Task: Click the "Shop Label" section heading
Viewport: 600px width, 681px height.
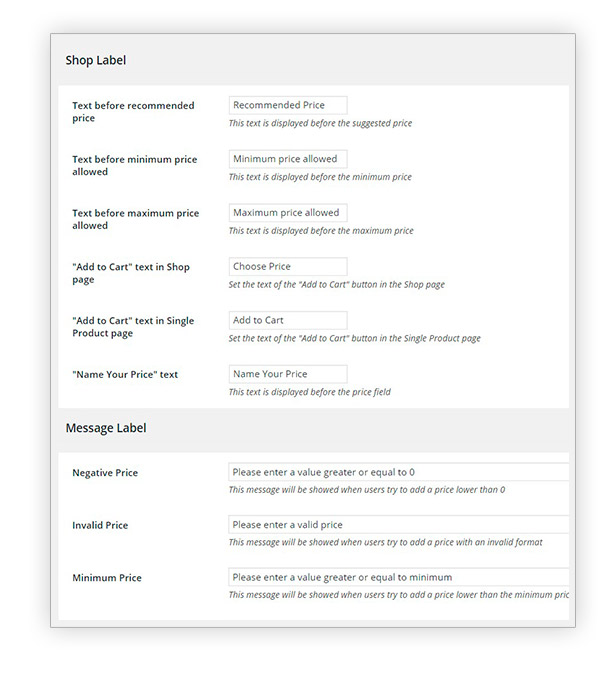Action: tap(96, 61)
